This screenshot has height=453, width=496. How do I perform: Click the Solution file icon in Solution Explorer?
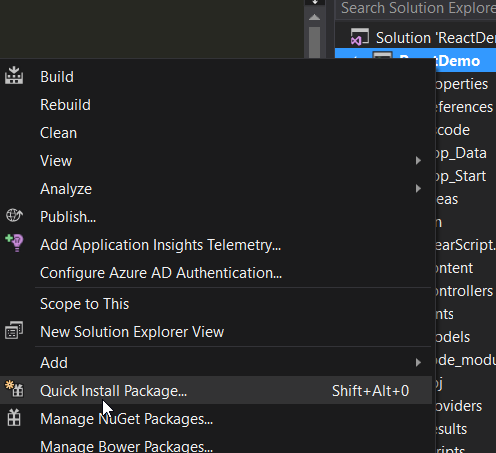tap(360, 37)
